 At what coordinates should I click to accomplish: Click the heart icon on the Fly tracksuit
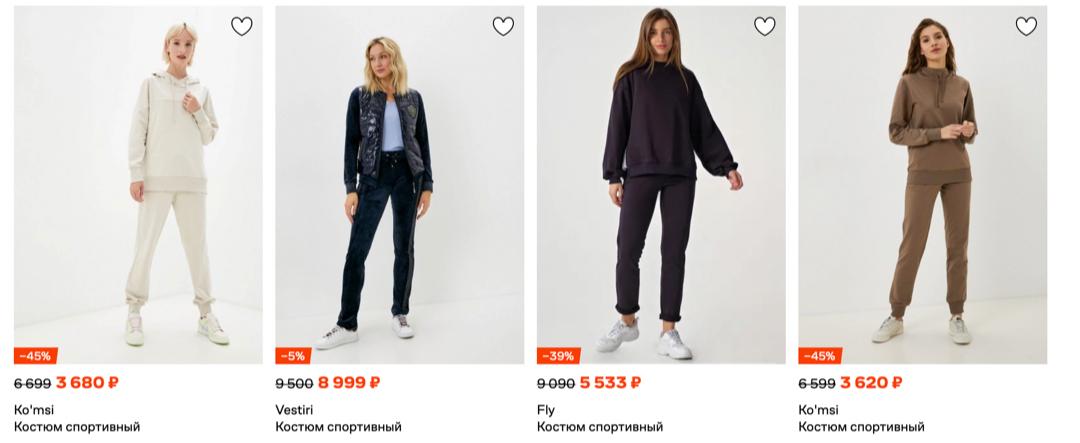(765, 27)
